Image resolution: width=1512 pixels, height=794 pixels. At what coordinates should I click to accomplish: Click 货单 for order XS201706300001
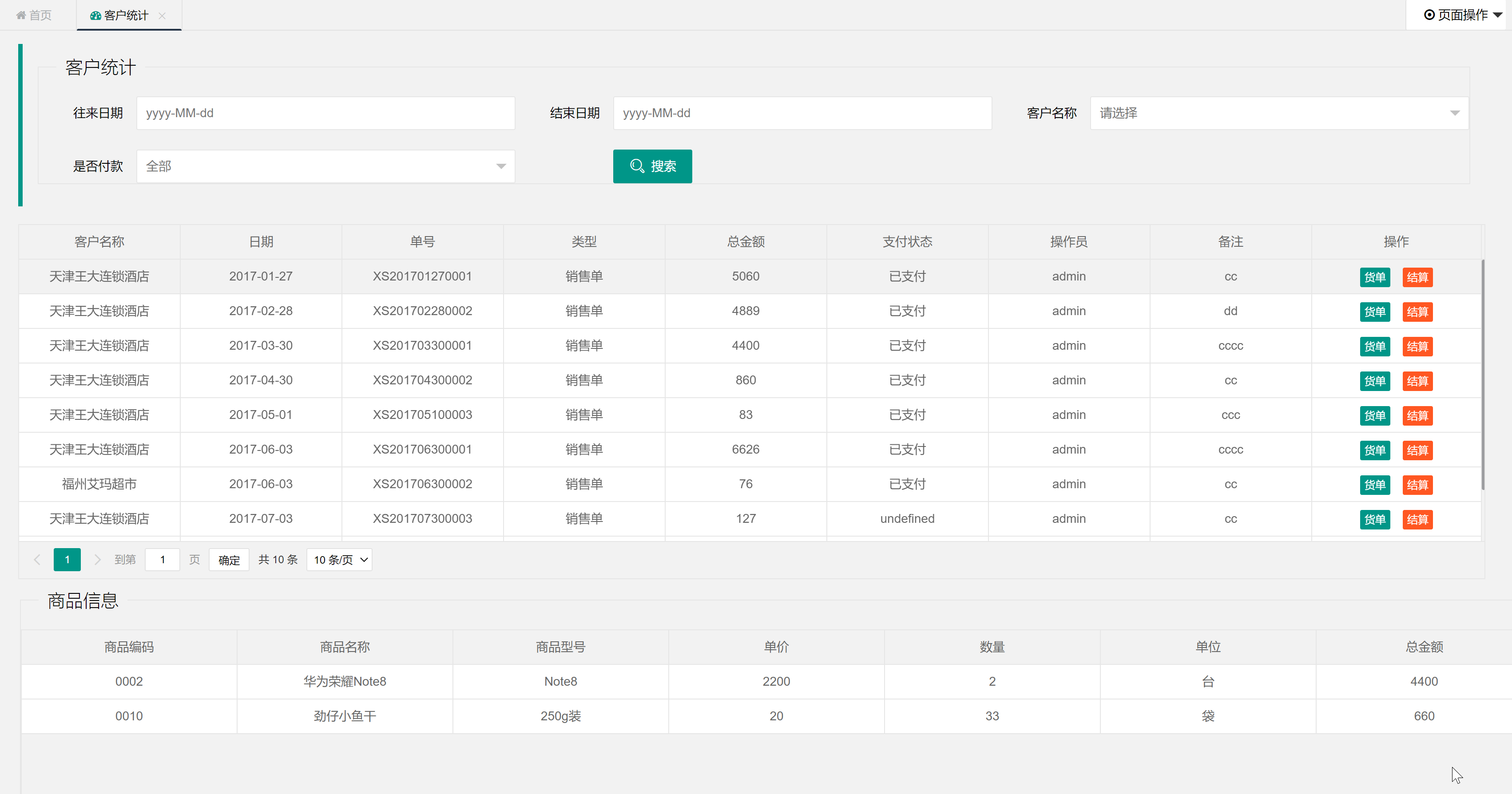(1375, 450)
